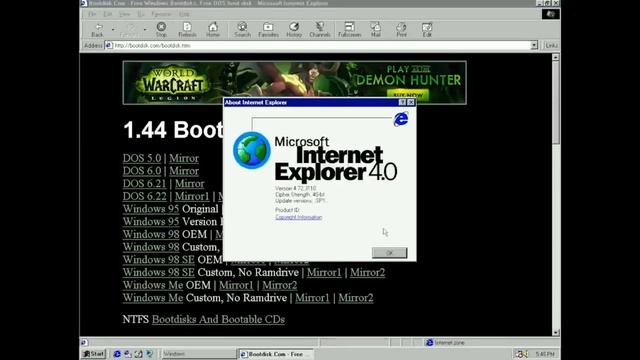Click the taskbar clock
640x360 pixels.
pyautogui.click(x=544, y=354)
